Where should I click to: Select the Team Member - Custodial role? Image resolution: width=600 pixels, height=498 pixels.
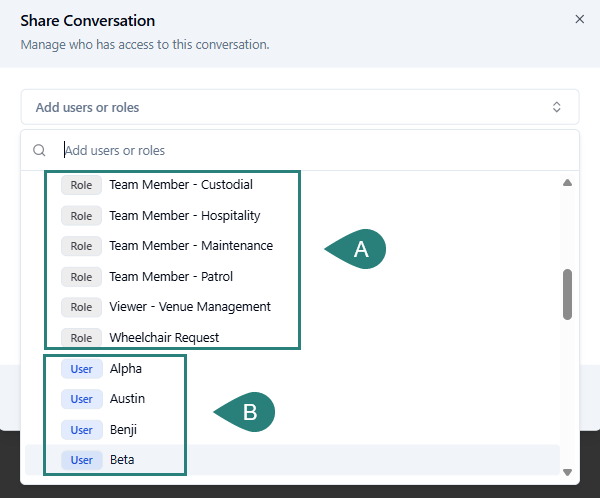[x=180, y=185]
